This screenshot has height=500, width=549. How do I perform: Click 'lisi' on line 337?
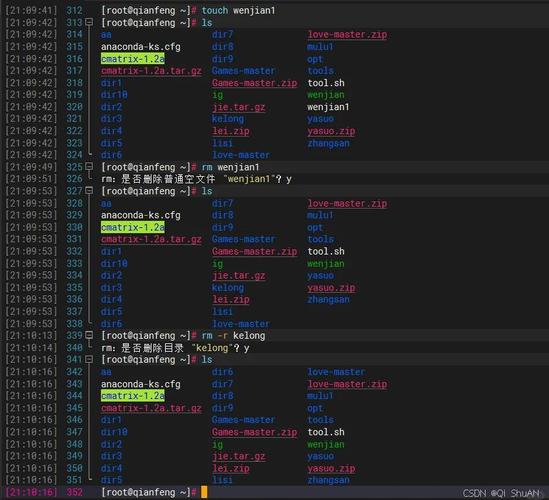pos(222,312)
